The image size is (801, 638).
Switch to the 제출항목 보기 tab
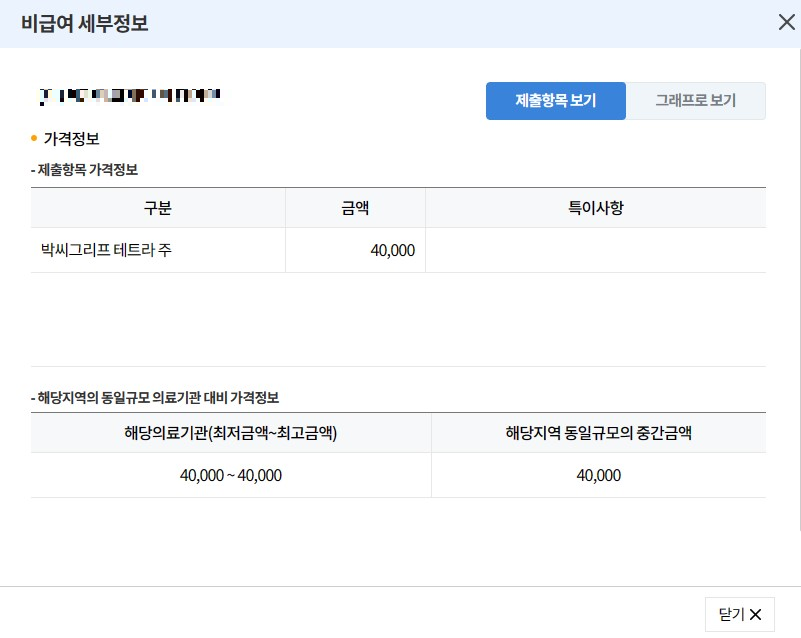pyautogui.click(x=554, y=100)
